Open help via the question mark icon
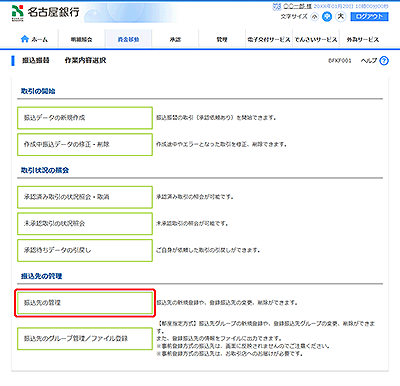Screen dimensions: 400x386 click(x=384, y=61)
